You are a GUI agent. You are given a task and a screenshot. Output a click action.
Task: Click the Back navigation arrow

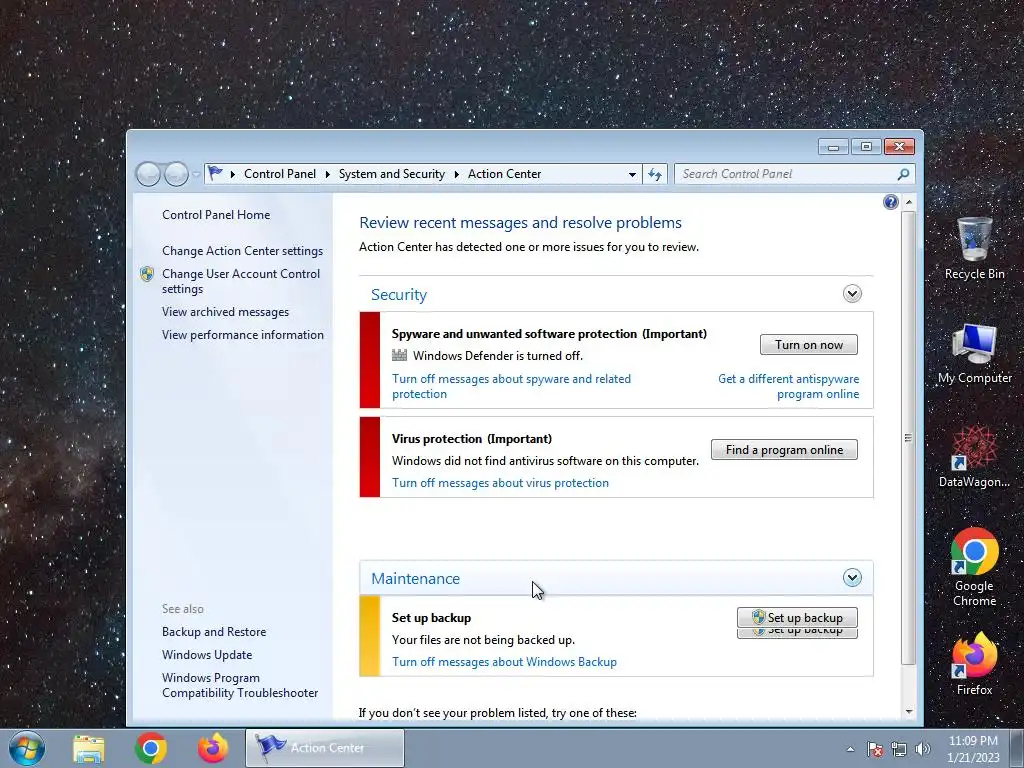[149, 174]
